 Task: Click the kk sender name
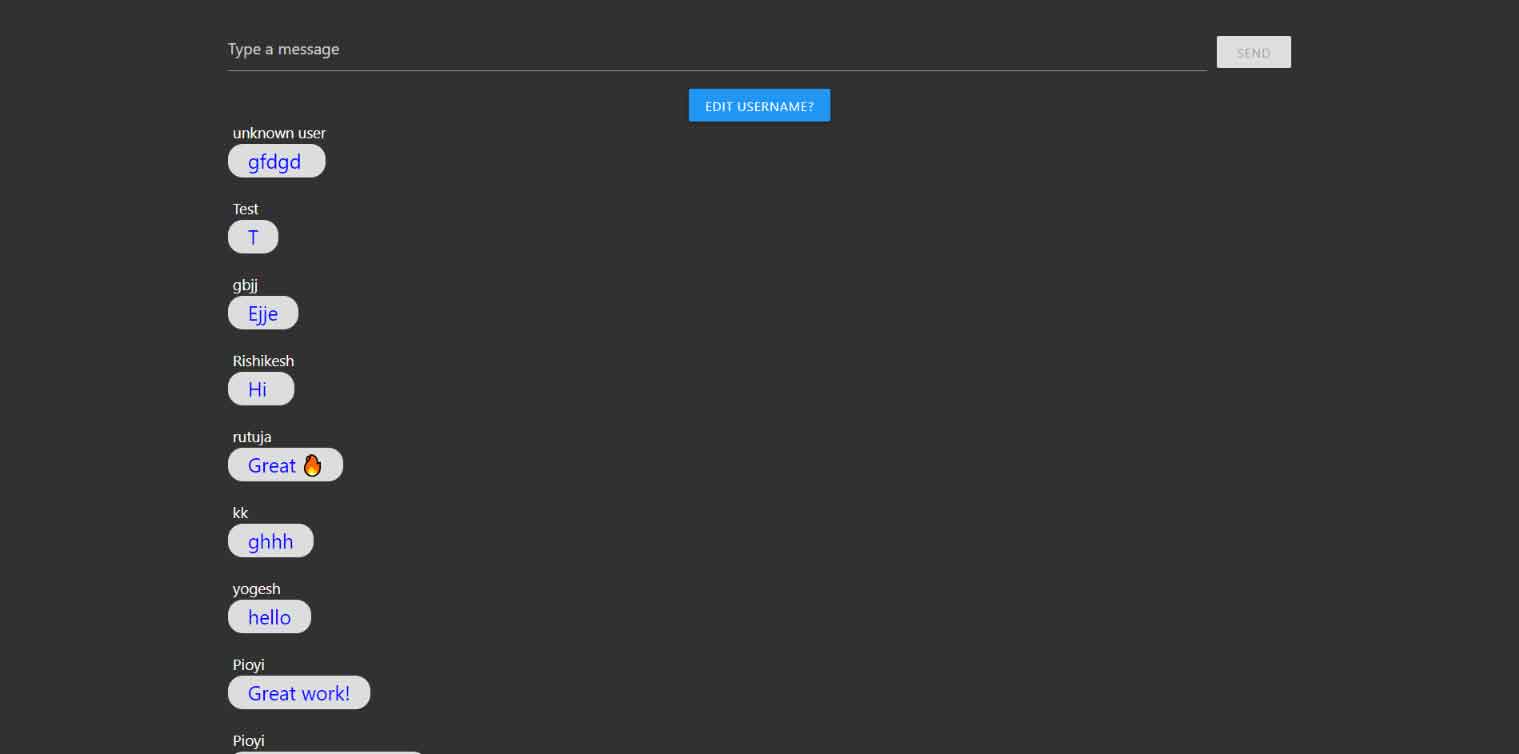[241, 513]
